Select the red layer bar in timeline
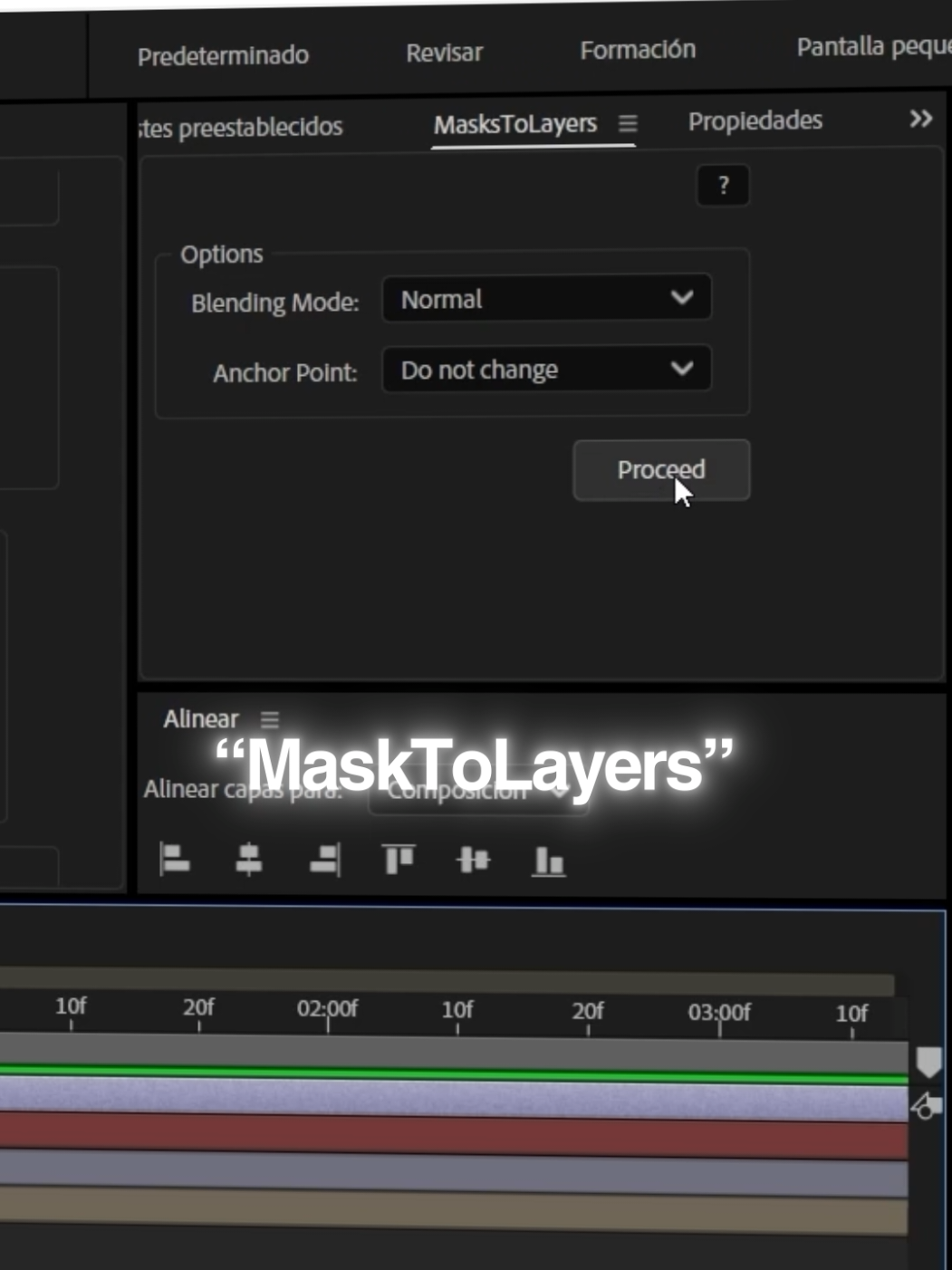Viewport: 952px width, 1270px height. pos(454,1136)
